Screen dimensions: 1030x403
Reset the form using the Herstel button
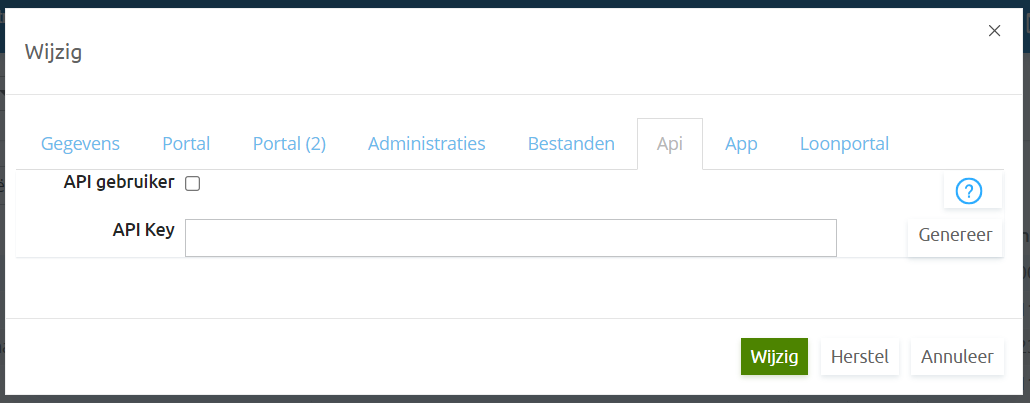(860, 357)
